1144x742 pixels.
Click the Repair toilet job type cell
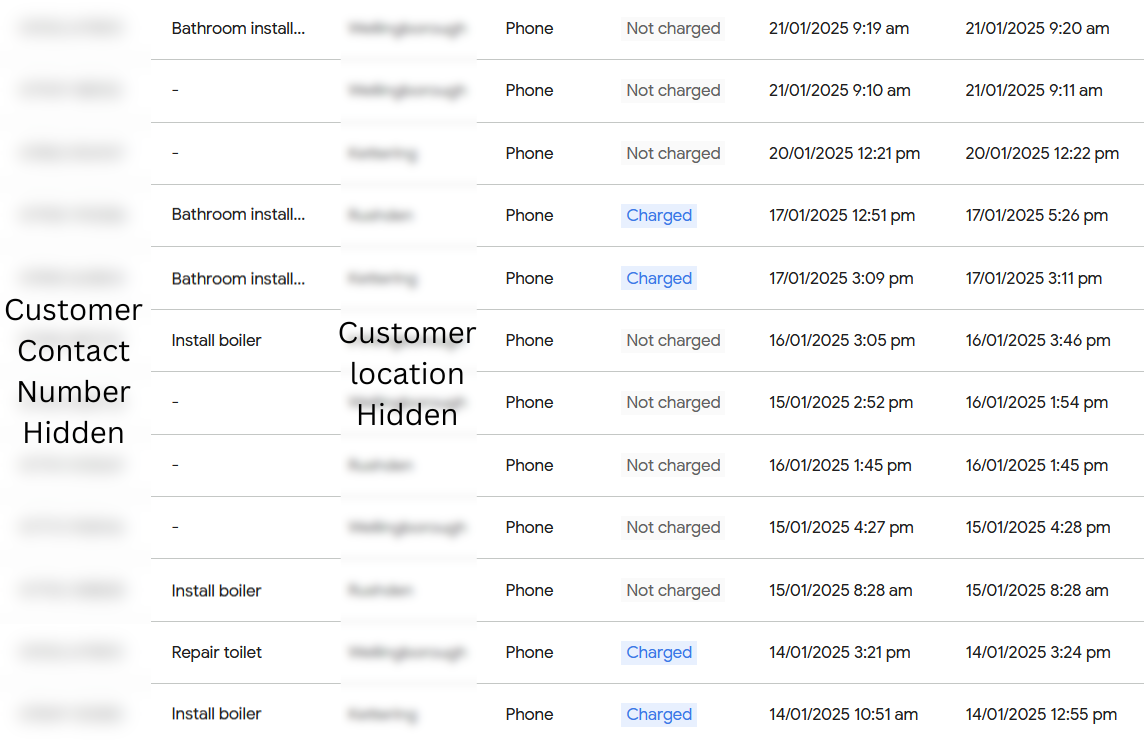click(x=216, y=652)
